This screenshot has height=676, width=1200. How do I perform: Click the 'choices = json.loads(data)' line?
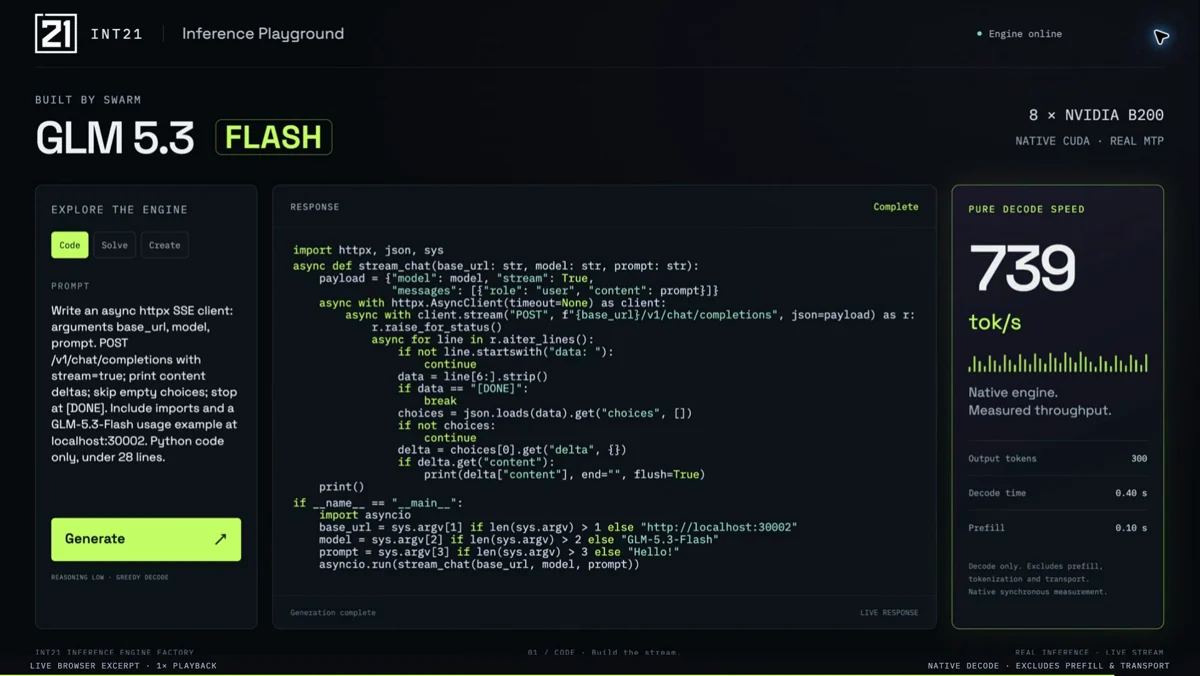545,413
